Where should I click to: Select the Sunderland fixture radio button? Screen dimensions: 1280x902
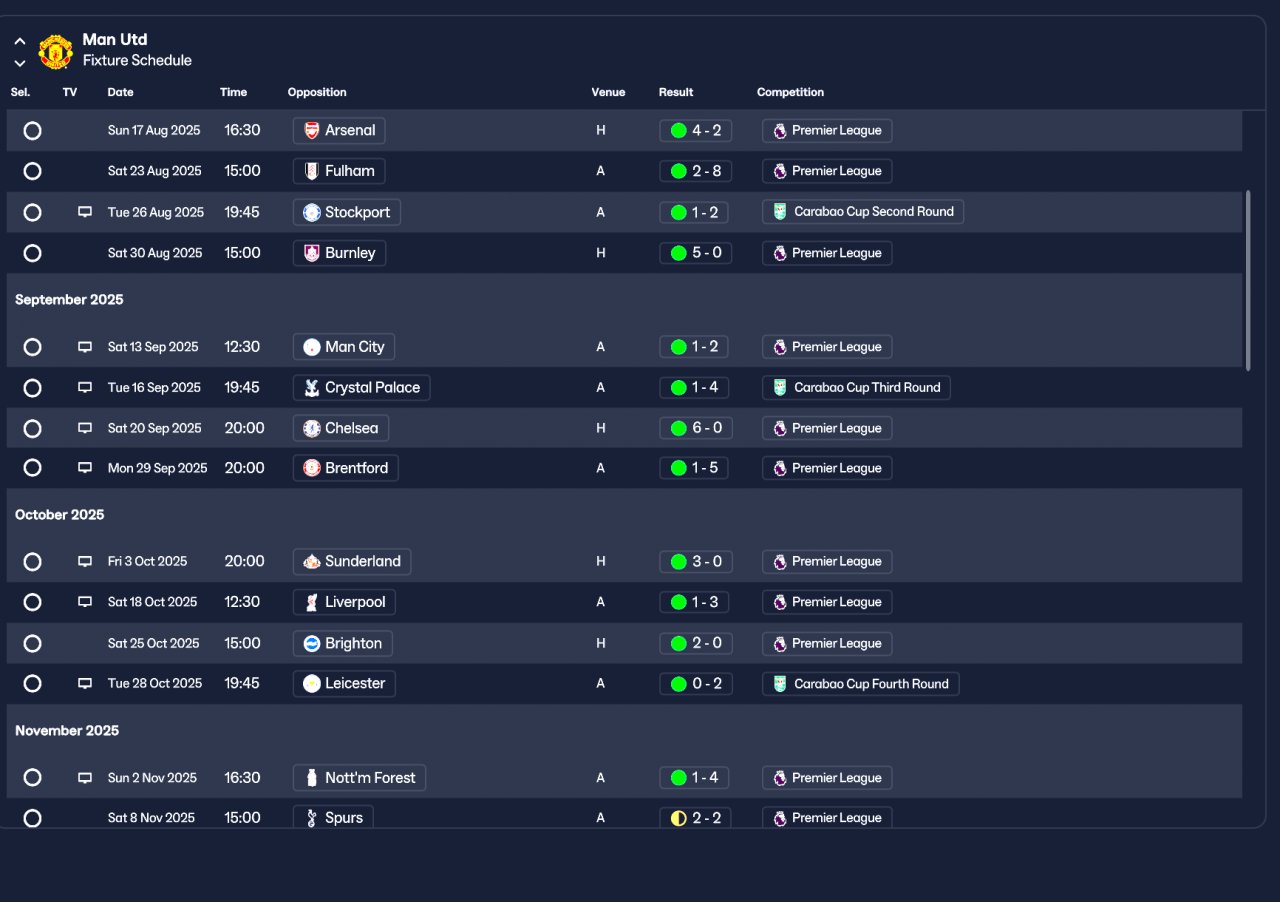click(x=32, y=561)
